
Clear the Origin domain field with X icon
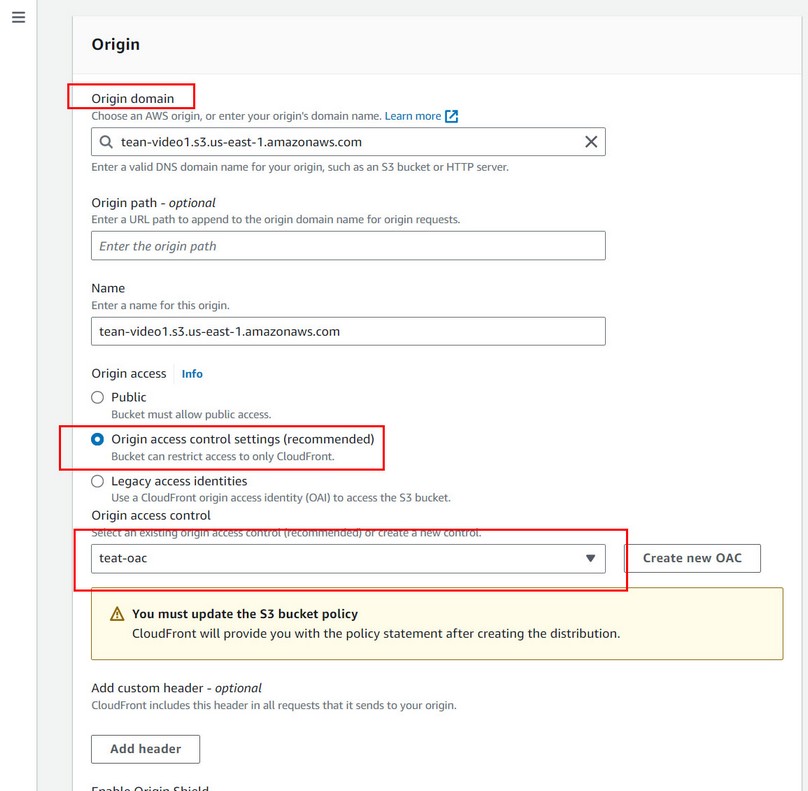pyautogui.click(x=591, y=142)
